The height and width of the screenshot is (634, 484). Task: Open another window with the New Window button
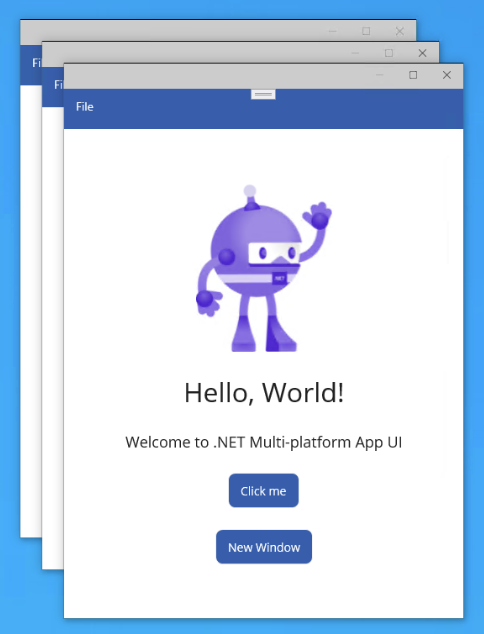click(x=264, y=547)
